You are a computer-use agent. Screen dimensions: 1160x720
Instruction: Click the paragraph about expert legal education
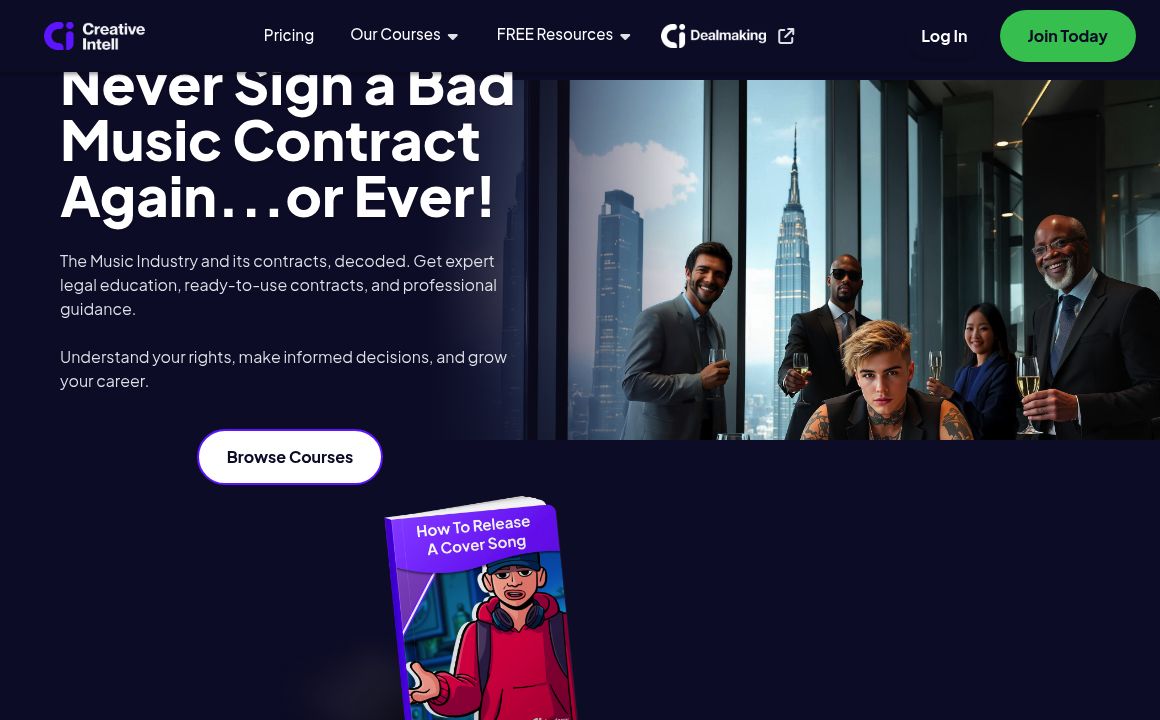[x=280, y=285]
